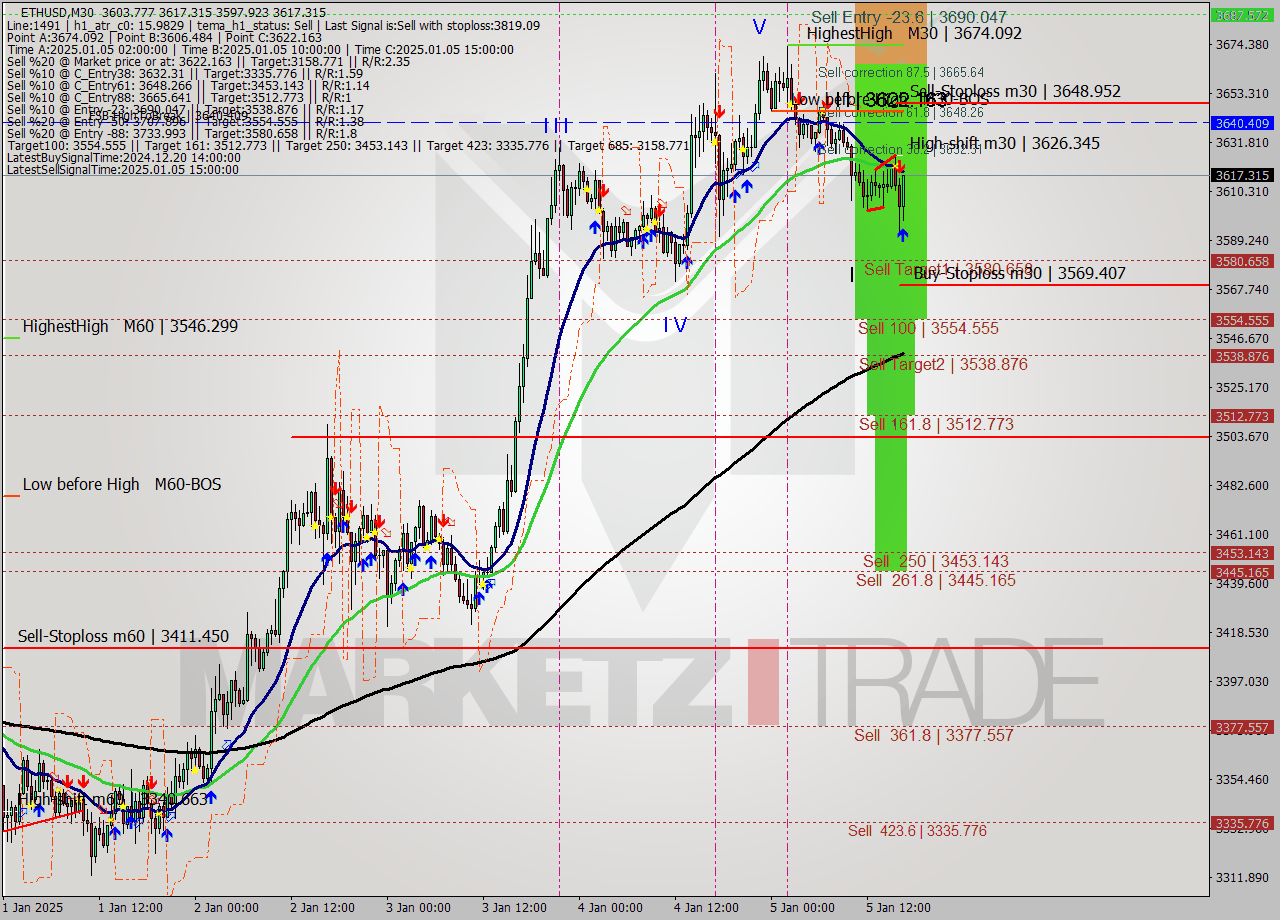
Task: Click '5 Jan 12:00' on time axis
Action: (x=898, y=908)
